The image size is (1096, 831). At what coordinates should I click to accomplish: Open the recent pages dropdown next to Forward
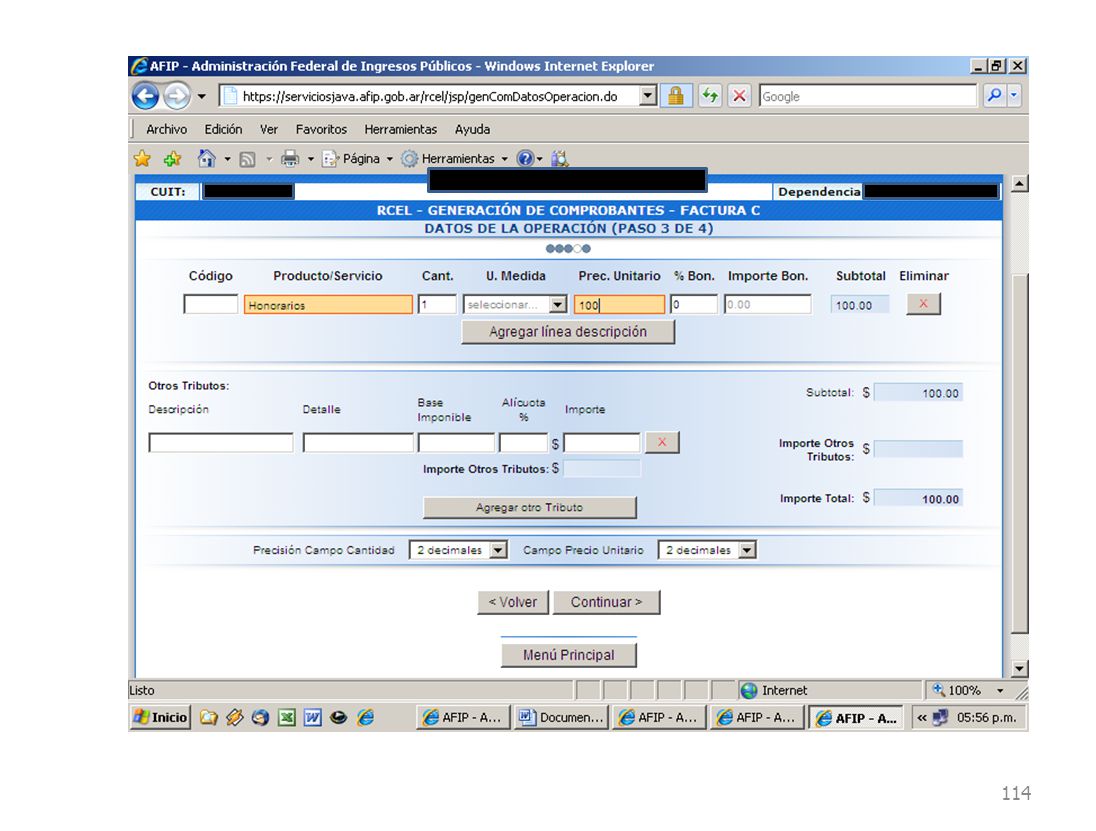tap(202, 96)
